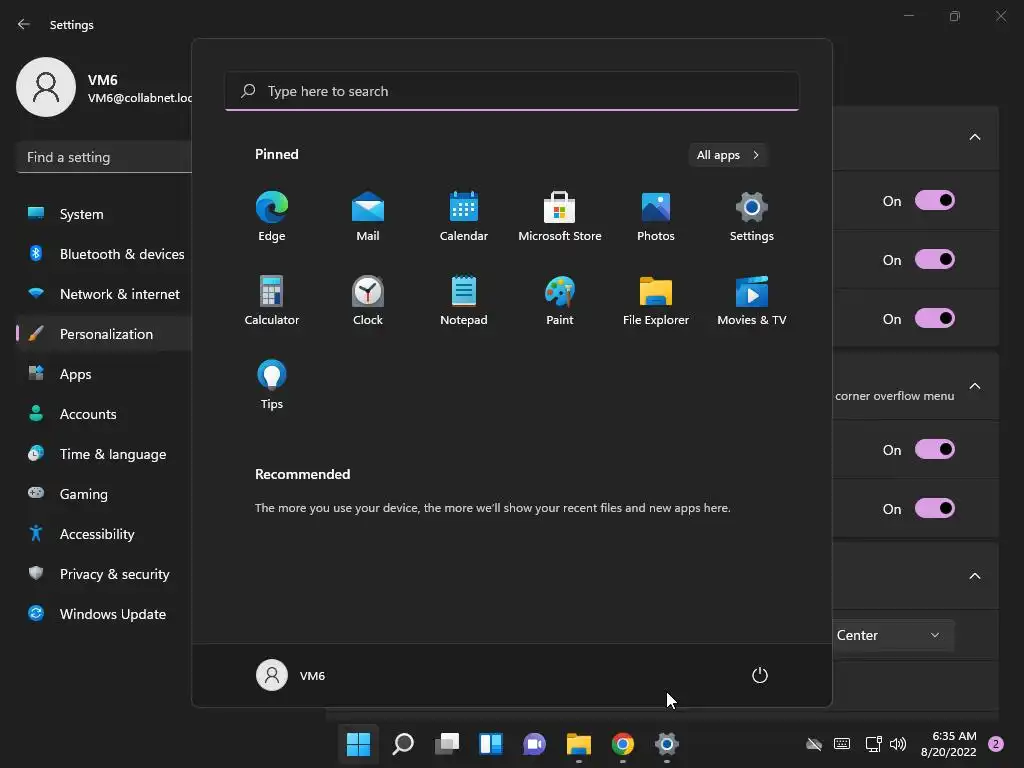The height and width of the screenshot is (768, 1024).
Task: Open pinned File Explorer in Start menu
Action: pos(656,300)
